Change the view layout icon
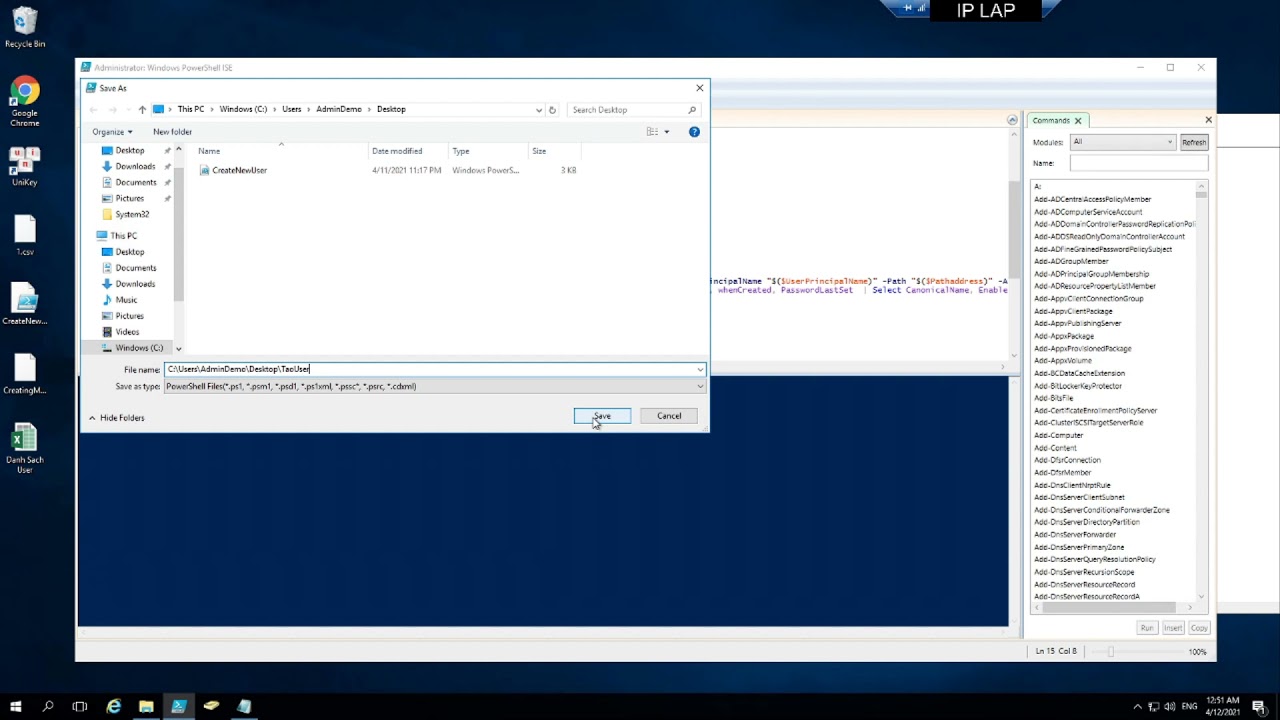Image resolution: width=1280 pixels, height=720 pixels. (x=652, y=132)
